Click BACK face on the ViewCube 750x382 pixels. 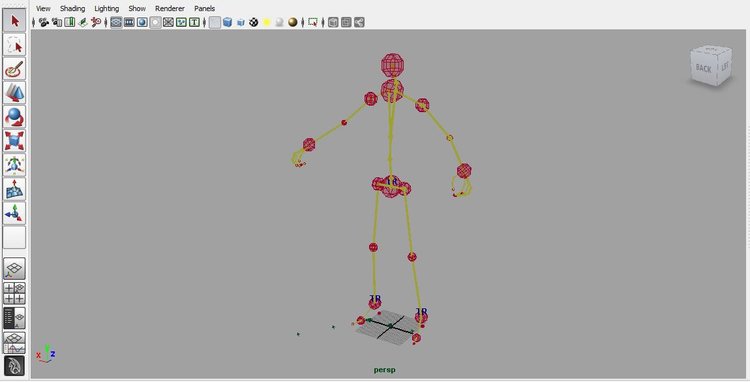703,68
